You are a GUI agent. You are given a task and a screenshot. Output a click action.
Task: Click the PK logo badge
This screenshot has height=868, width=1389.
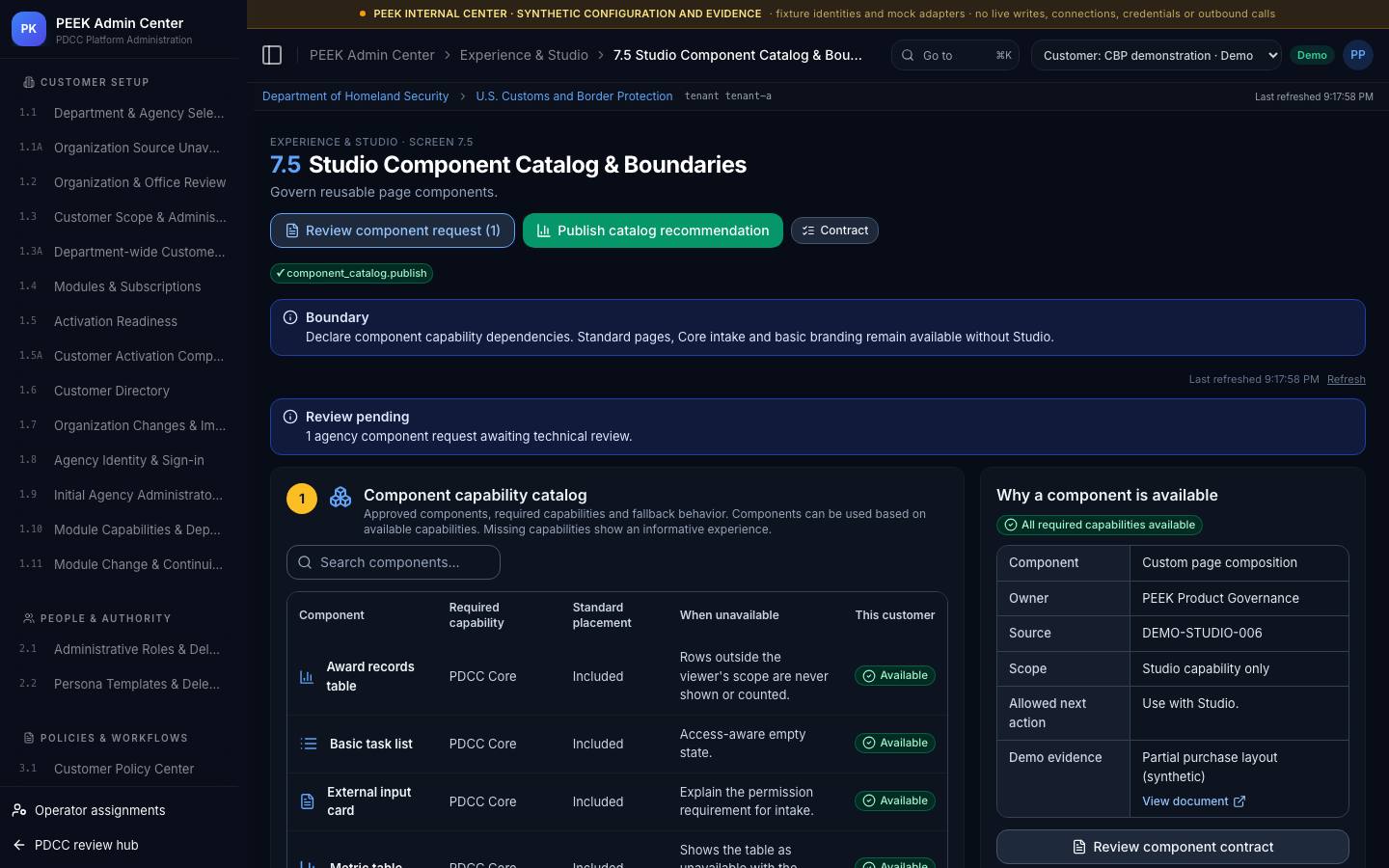[x=29, y=29]
